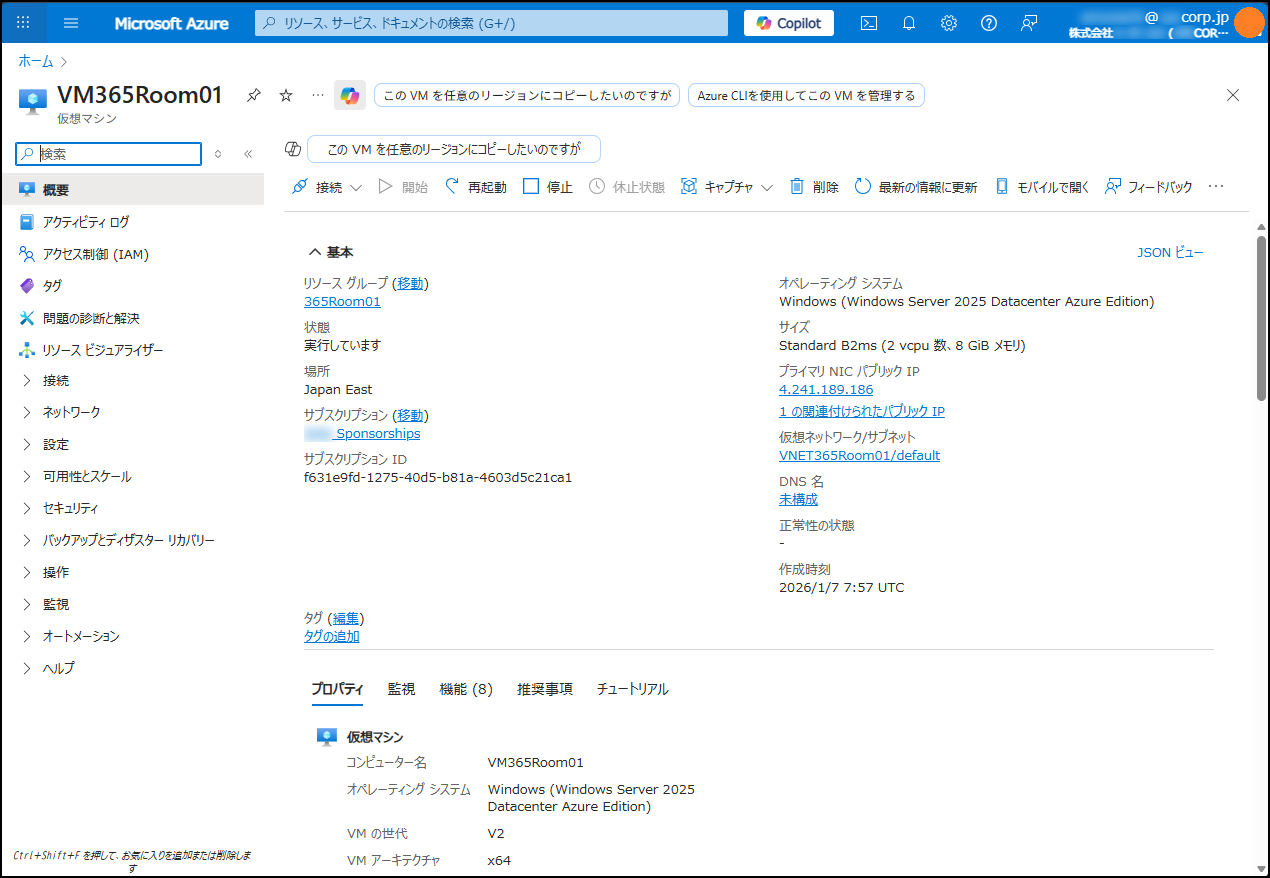The height and width of the screenshot is (878, 1270).
Task: Switch to the 推奨事項 tab
Action: coord(544,689)
